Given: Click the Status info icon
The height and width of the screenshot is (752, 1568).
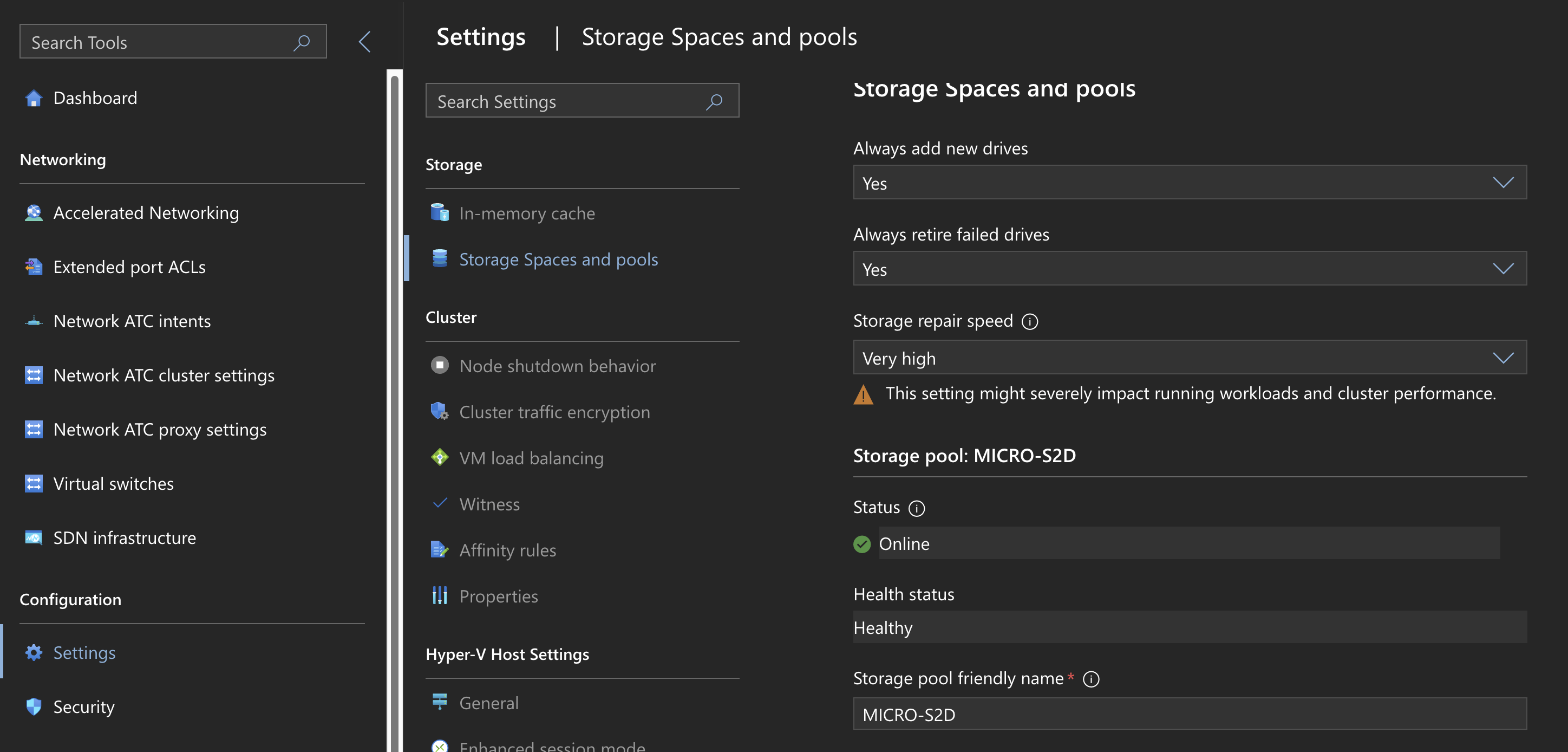Looking at the screenshot, I should (916, 508).
